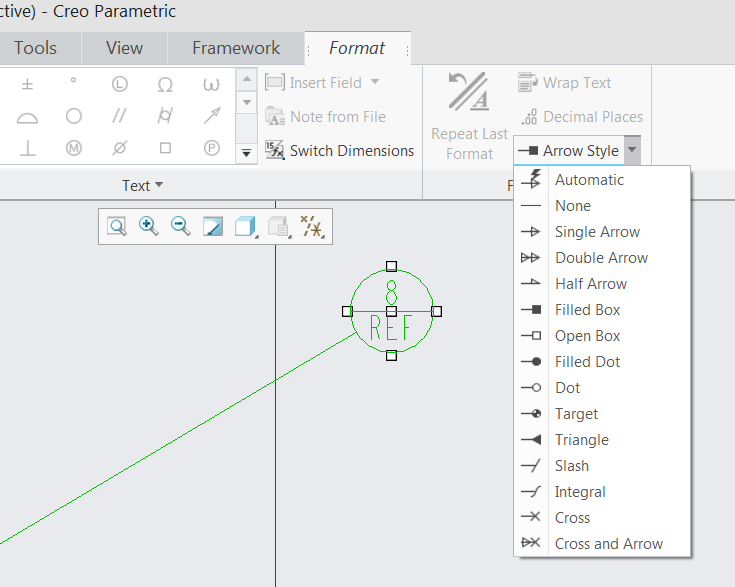This screenshot has height=587, width=735.
Task: Expand the Text group dropdown
Action: coord(142,186)
